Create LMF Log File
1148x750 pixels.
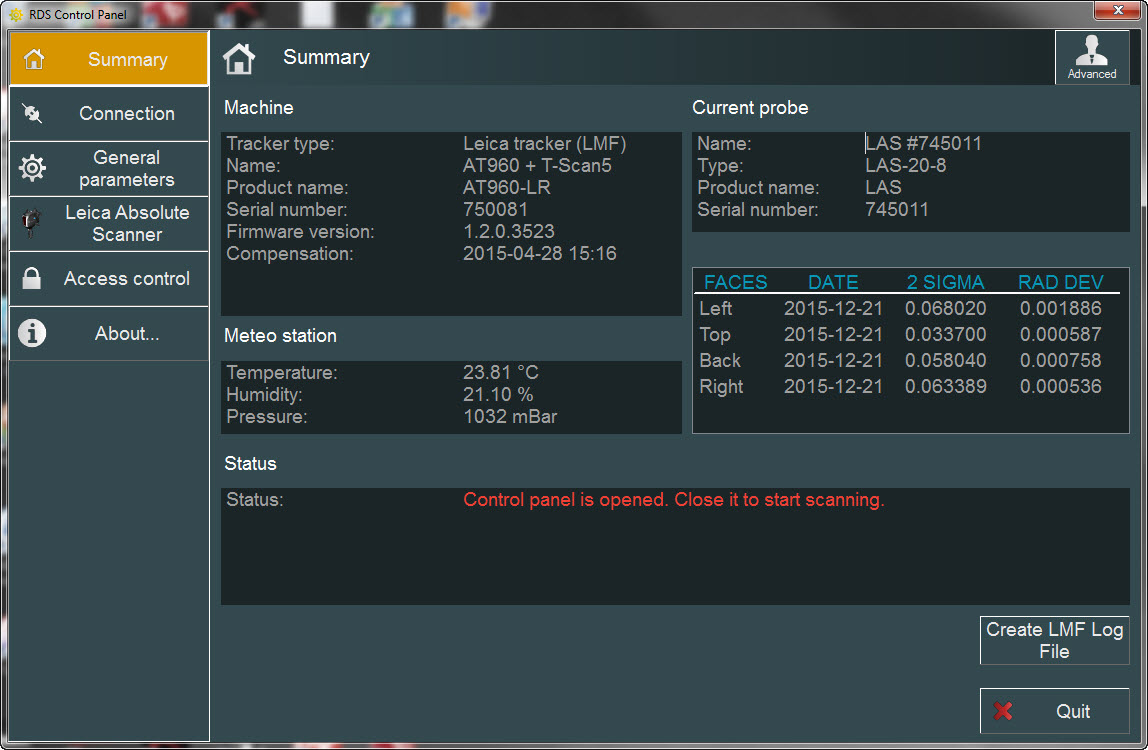pos(1054,640)
